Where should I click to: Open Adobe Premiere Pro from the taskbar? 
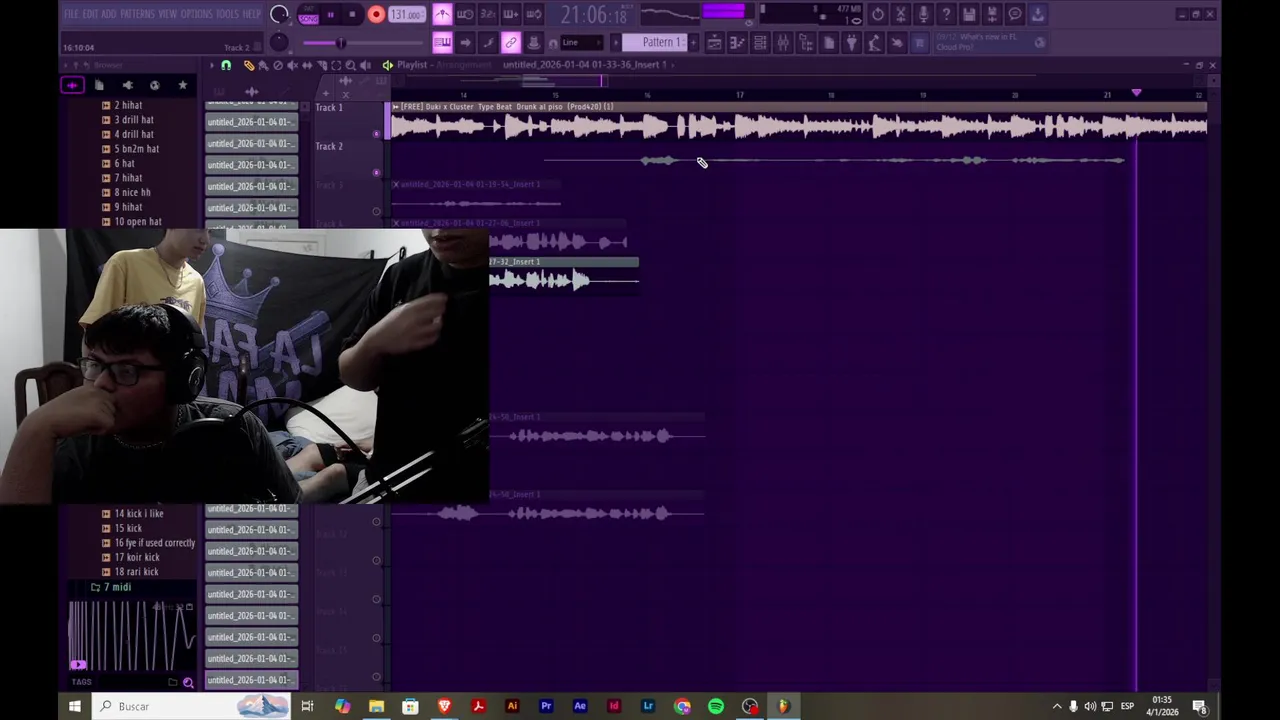(x=546, y=706)
